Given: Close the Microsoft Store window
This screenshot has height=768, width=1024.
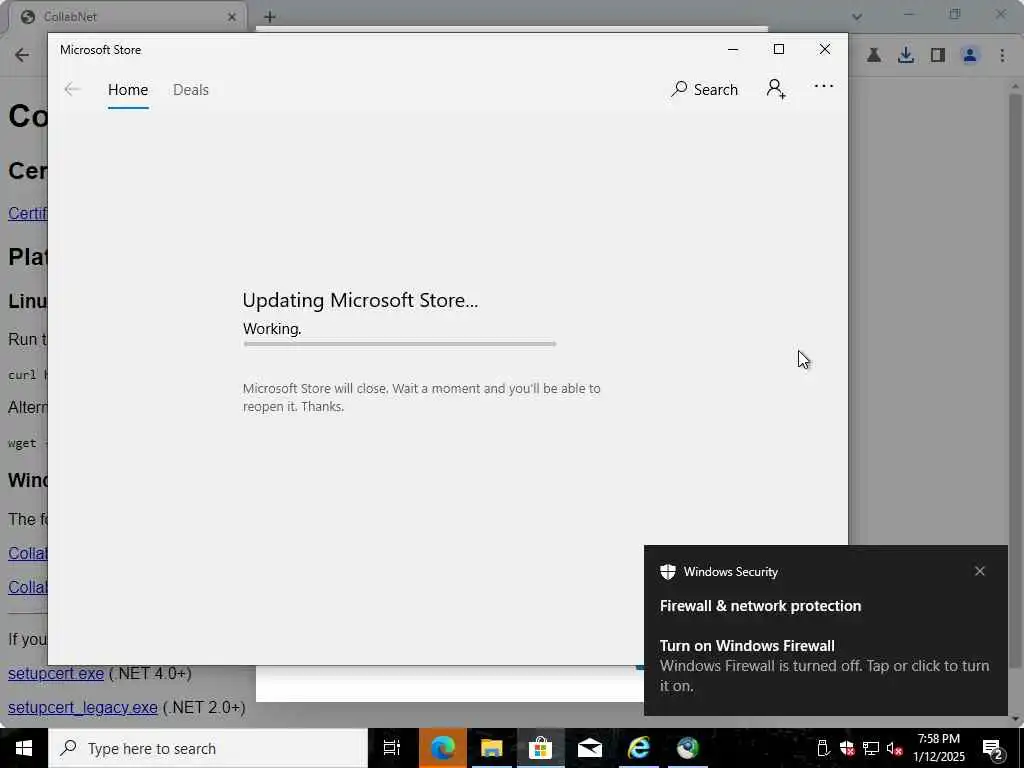Looking at the screenshot, I should click(x=825, y=50).
